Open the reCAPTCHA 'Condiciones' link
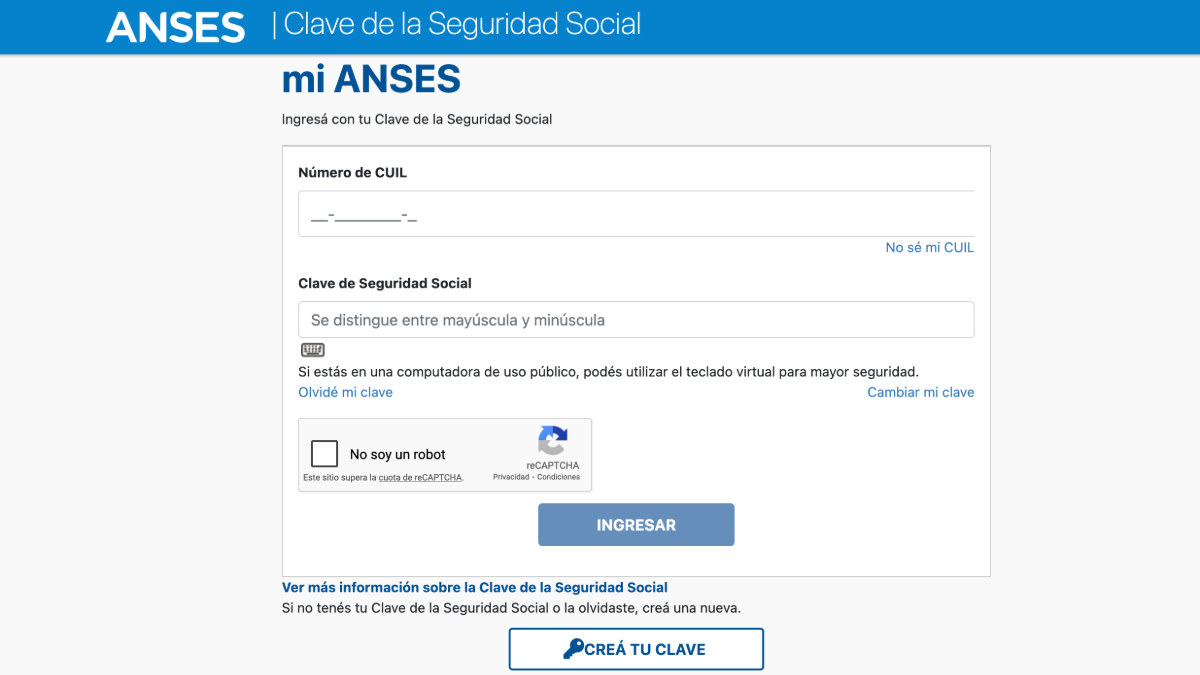This screenshot has width=1200, height=675. click(x=560, y=477)
